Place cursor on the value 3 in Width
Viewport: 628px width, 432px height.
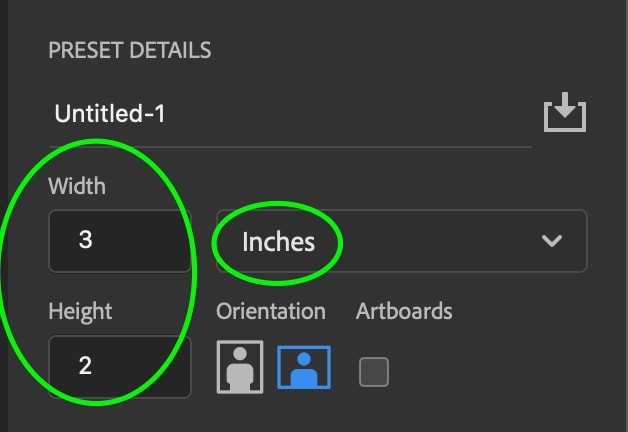coord(86,240)
